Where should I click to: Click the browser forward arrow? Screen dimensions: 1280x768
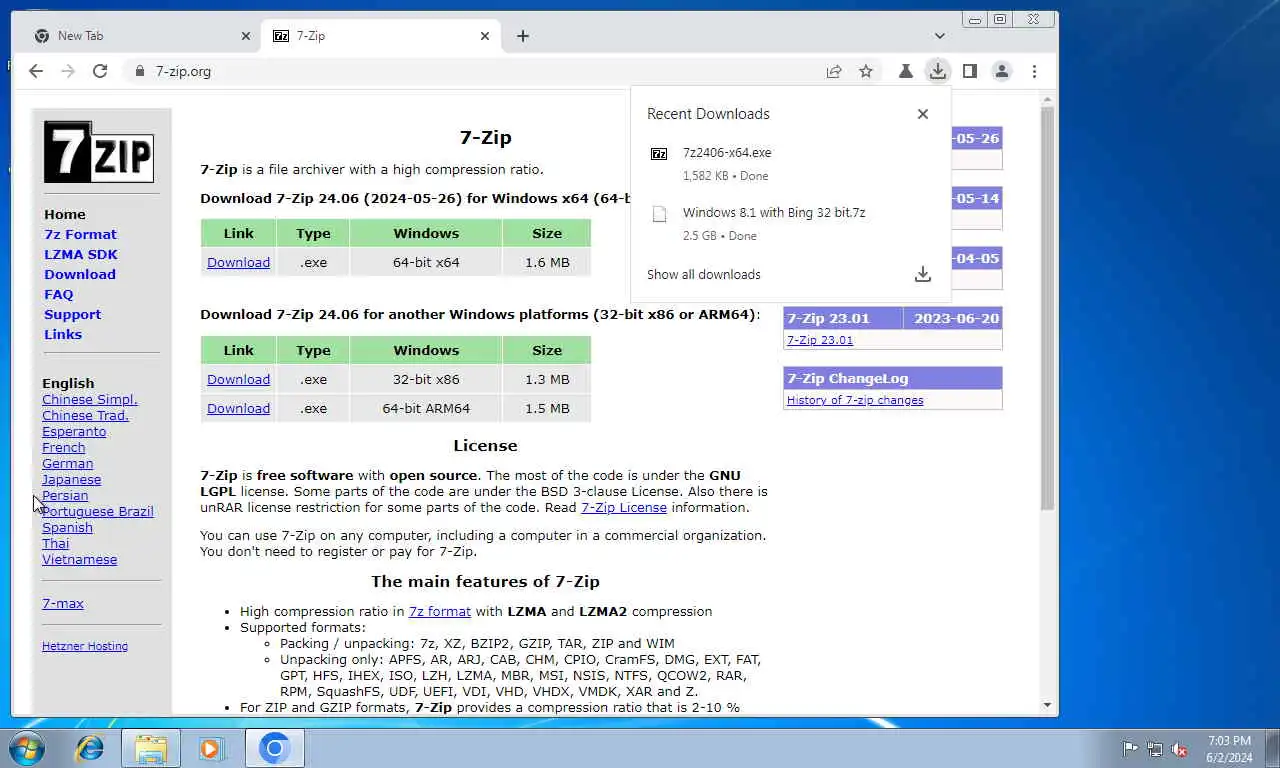point(68,71)
